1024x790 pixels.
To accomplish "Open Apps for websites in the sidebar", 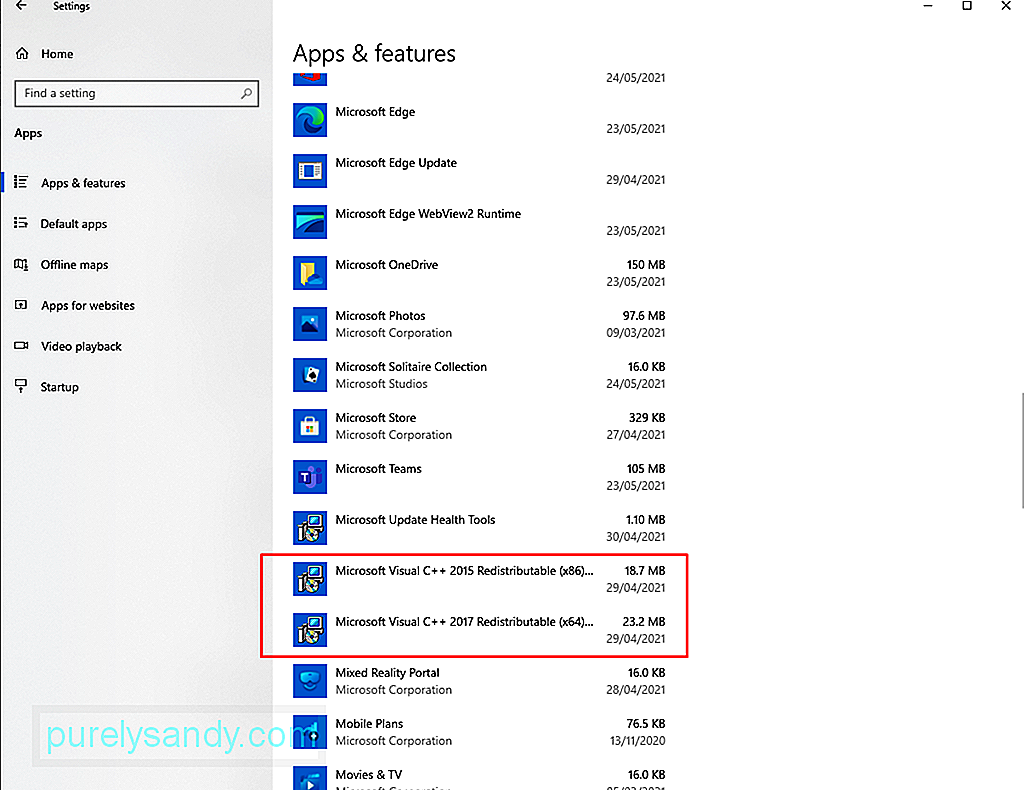I will pos(88,306).
